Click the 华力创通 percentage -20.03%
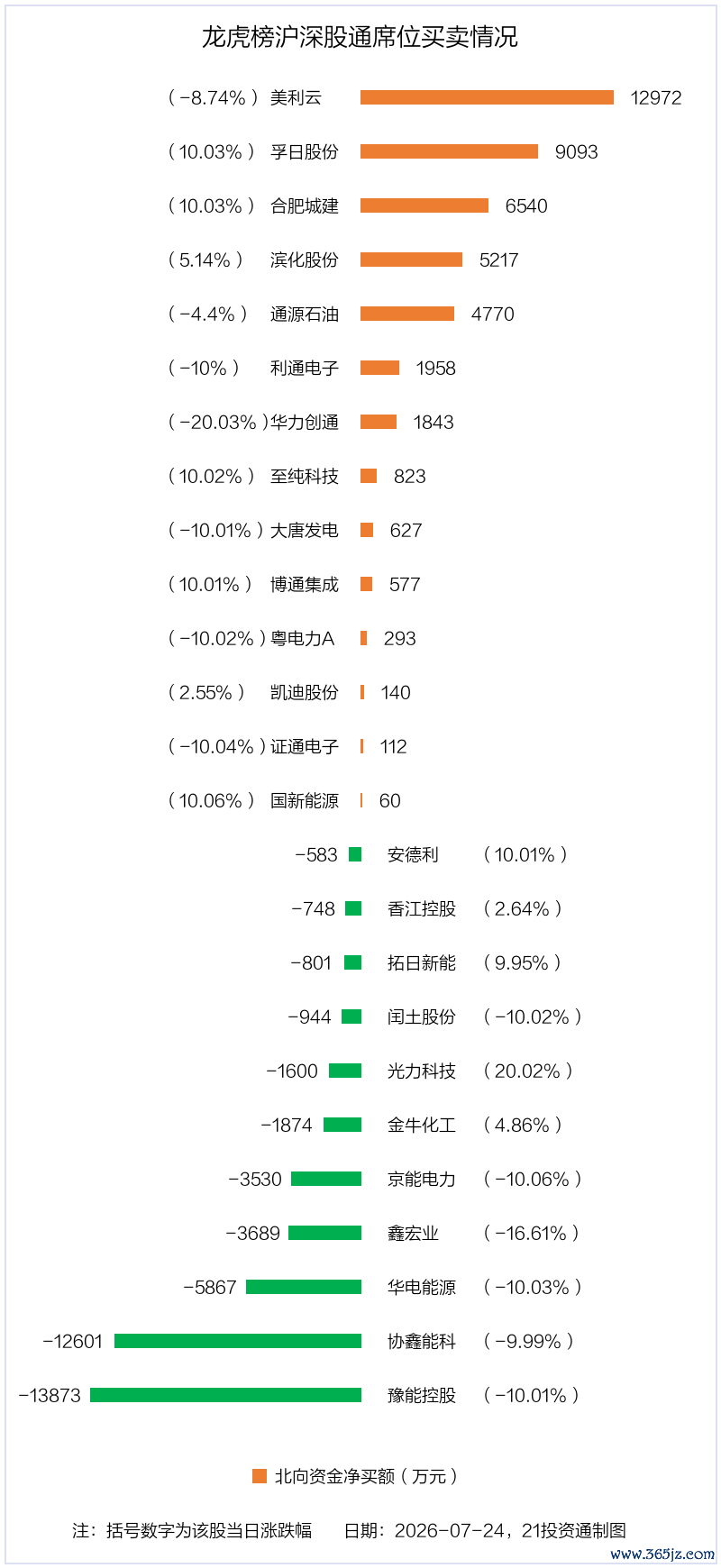Screen dimensions: 721x1568 tap(218, 422)
